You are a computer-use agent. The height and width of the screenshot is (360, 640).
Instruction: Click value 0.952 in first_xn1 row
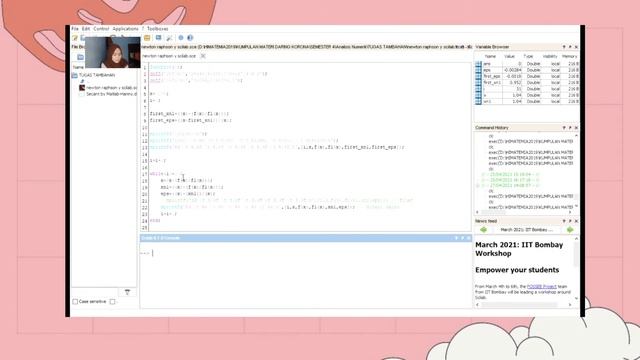[x=516, y=82]
